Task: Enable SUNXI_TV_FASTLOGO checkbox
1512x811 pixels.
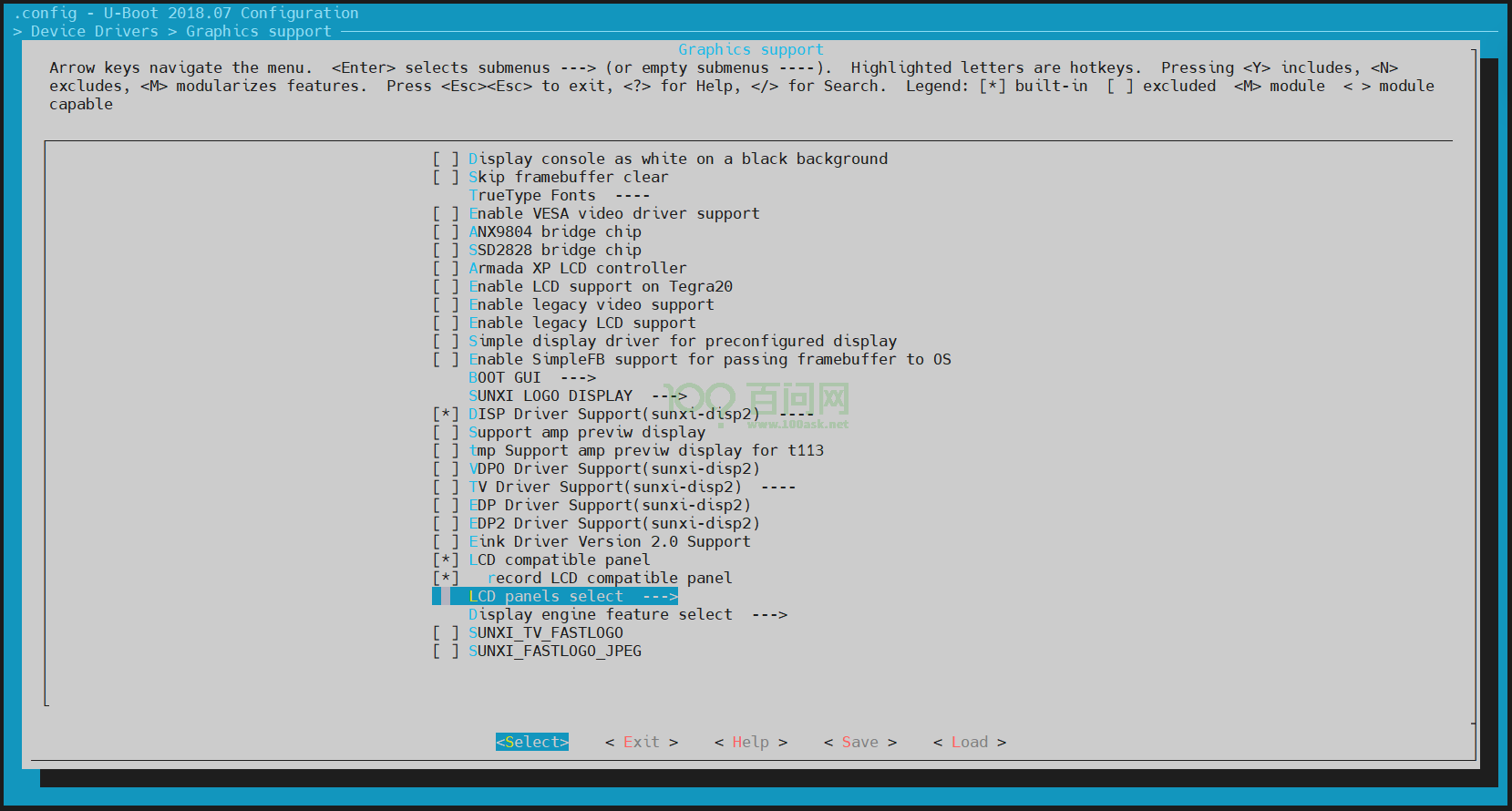Action: coord(446,632)
